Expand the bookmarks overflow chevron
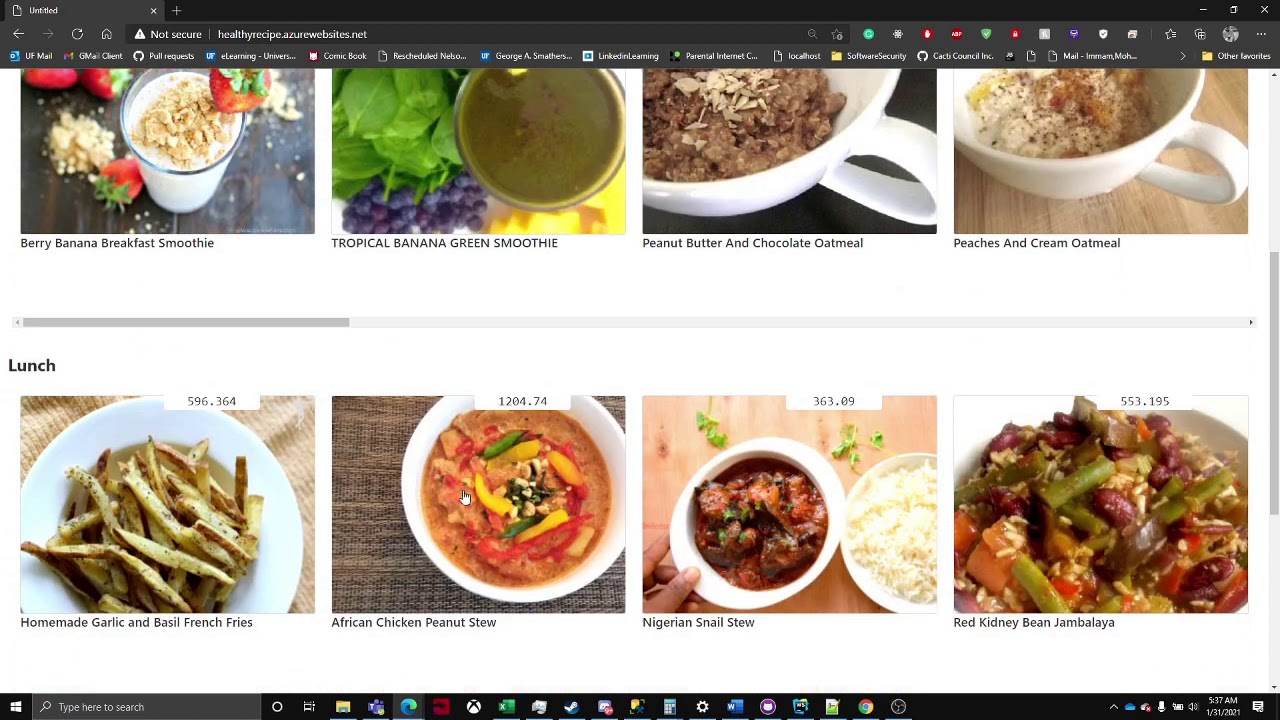This screenshot has height=720, width=1280. (1182, 56)
